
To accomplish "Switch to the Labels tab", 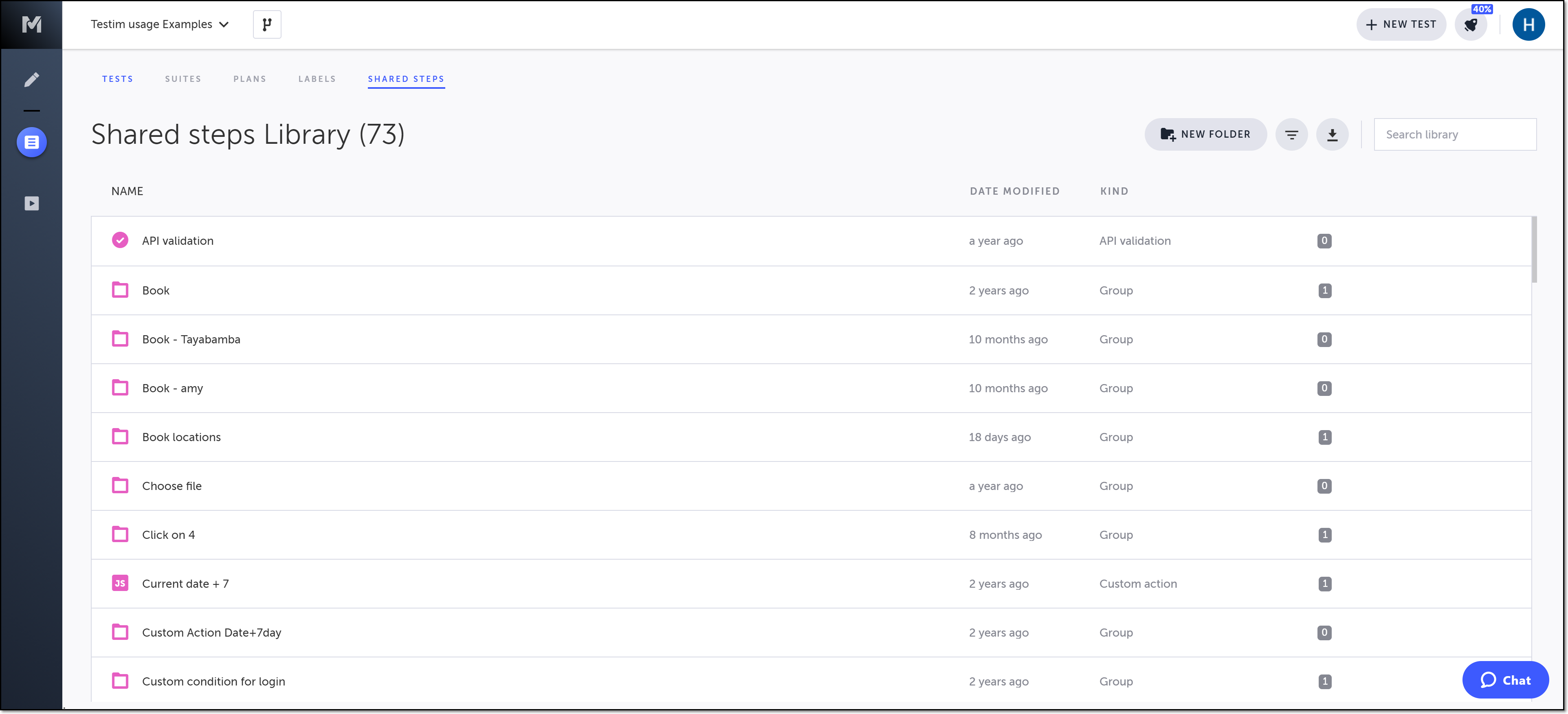I will click(317, 79).
